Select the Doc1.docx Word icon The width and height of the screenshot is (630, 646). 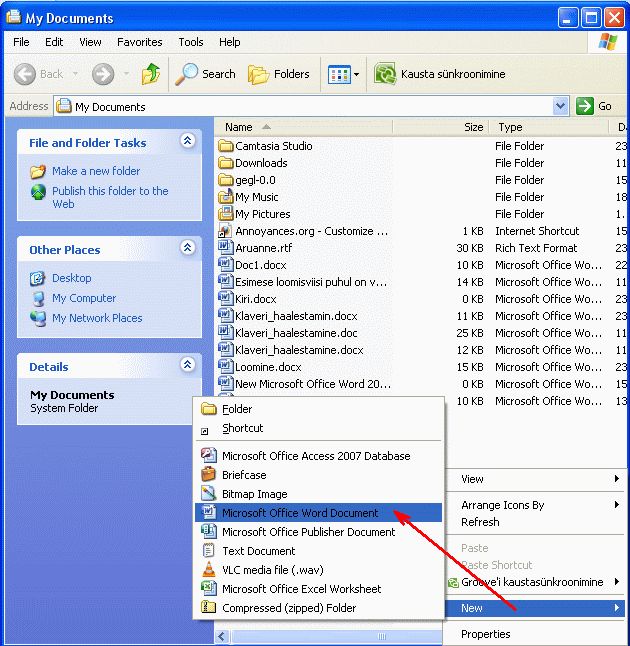(x=225, y=265)
